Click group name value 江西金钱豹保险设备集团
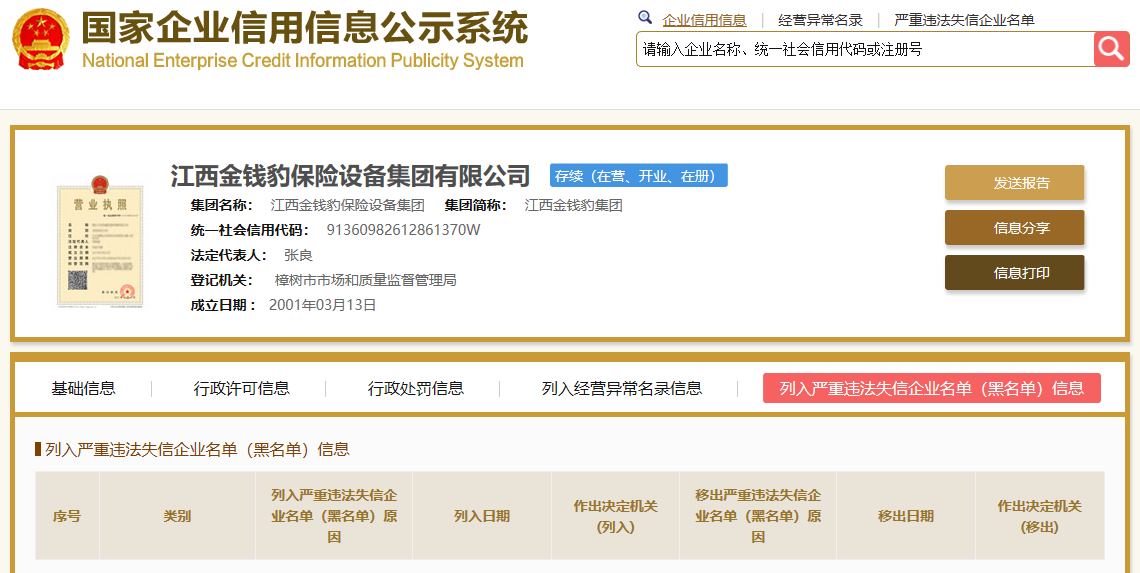The height and width of the screenshot is (573, 1140). 348,206
